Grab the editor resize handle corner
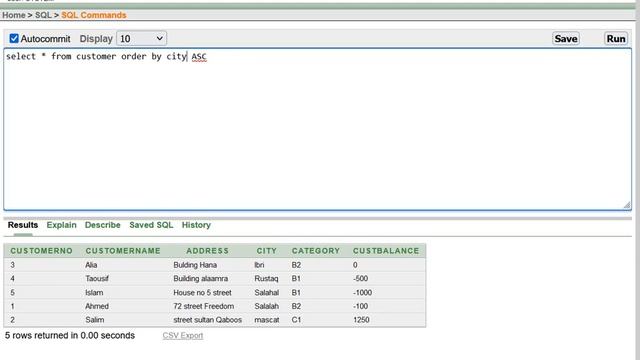 (x=627, y=205)
